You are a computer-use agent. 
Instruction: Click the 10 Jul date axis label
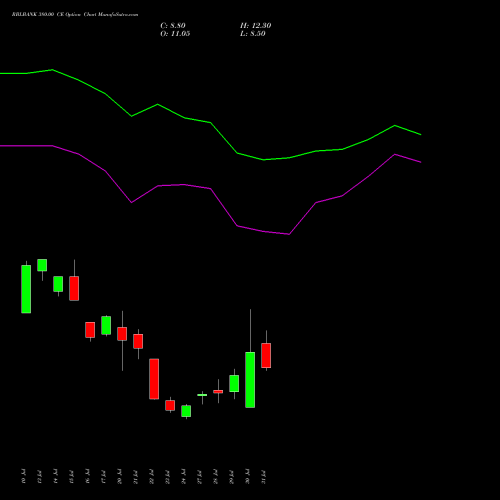(23, 476)
